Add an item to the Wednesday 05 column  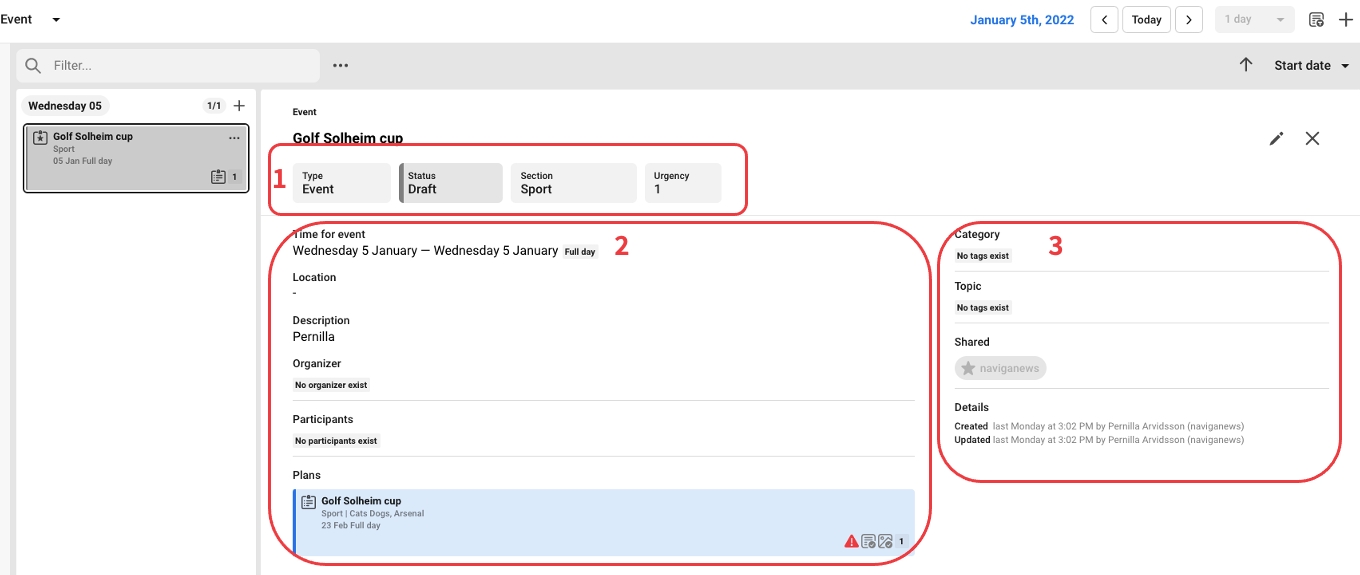click(x=239, y=106)
